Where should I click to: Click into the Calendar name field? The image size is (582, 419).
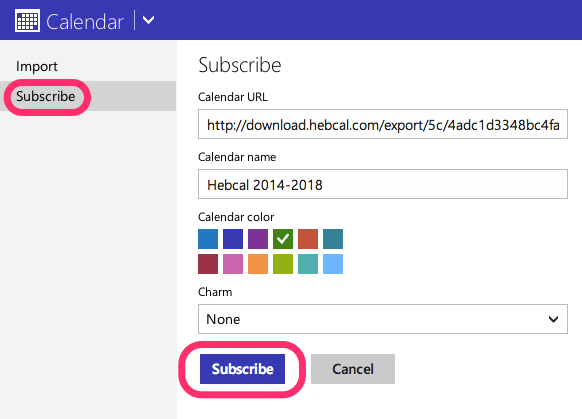pos(383,184)
